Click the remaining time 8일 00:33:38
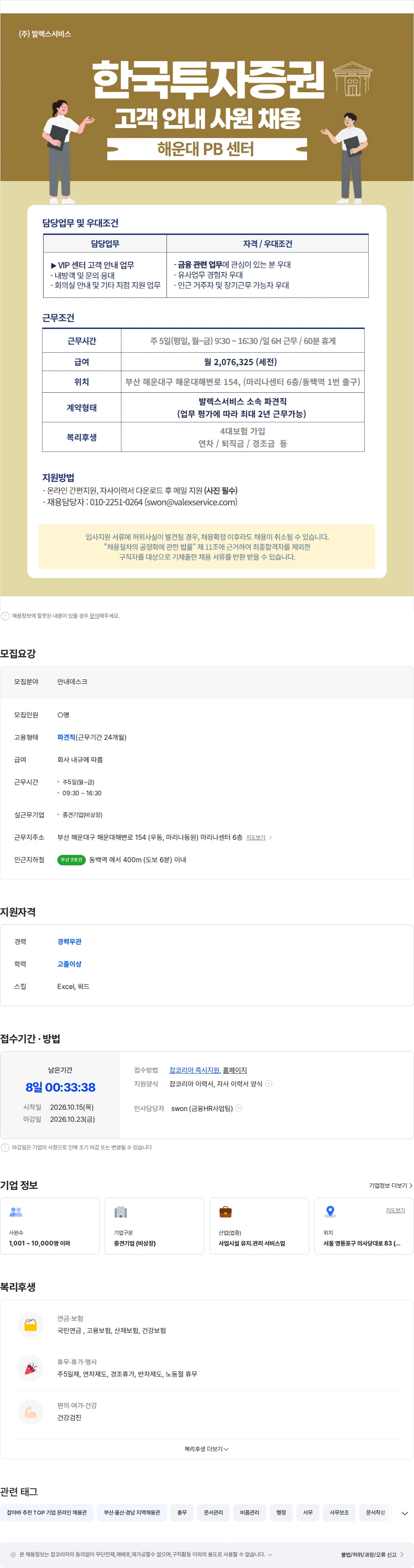Viewport: 414px width, 1568px height. pos(60,1087)
